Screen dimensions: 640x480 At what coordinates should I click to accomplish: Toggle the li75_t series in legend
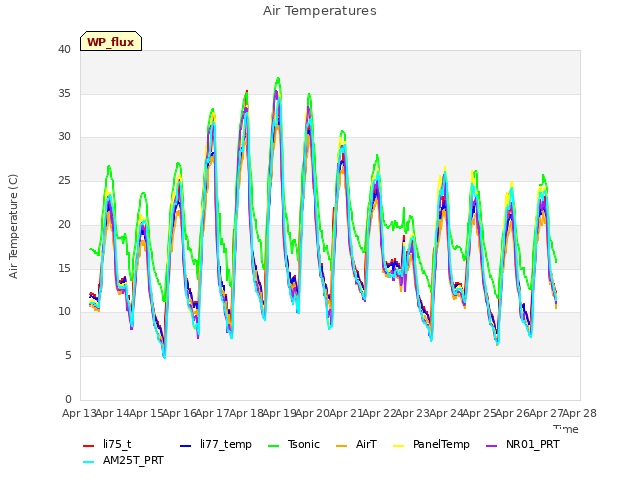point(107,444)
